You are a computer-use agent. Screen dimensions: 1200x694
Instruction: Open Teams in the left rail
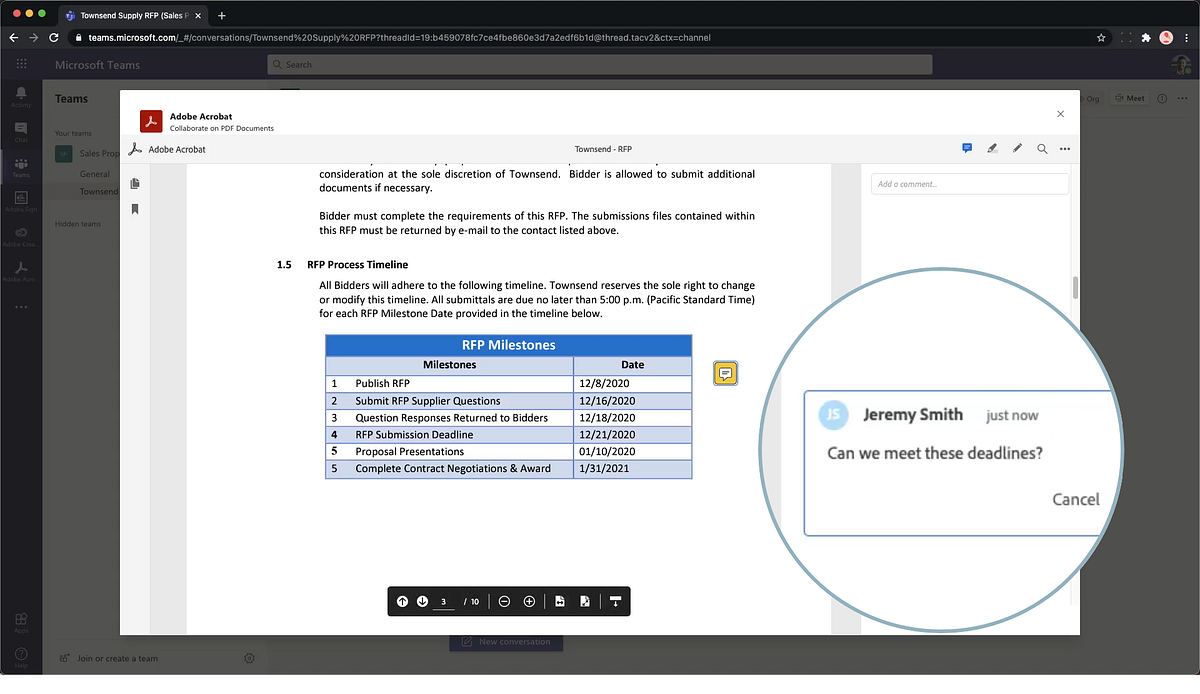[x=21, y=166]
